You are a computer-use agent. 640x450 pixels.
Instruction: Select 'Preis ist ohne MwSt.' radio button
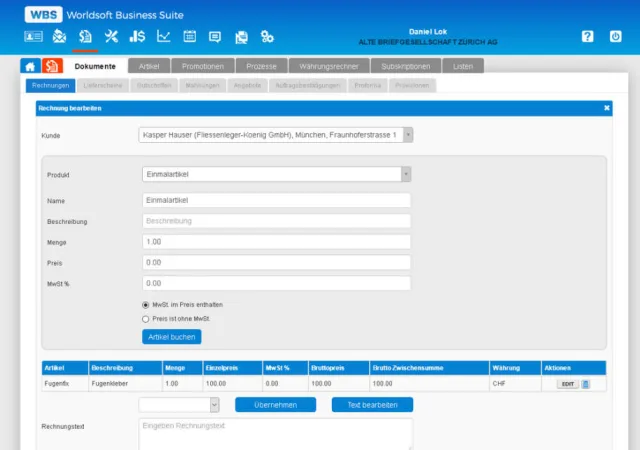click(146, 319)
